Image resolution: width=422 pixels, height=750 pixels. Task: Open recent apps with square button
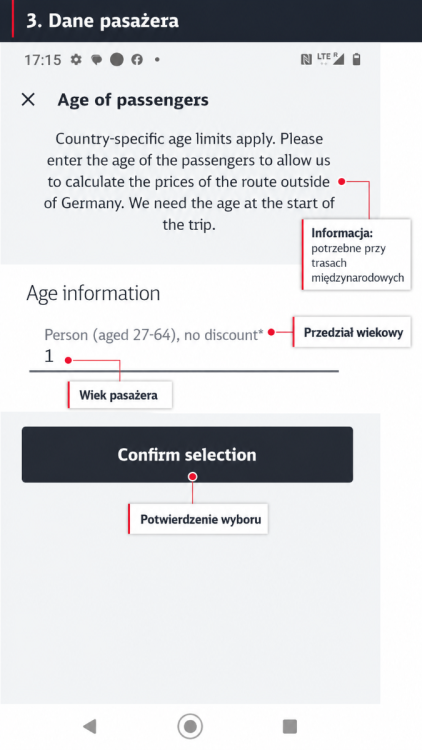(290, 726)
